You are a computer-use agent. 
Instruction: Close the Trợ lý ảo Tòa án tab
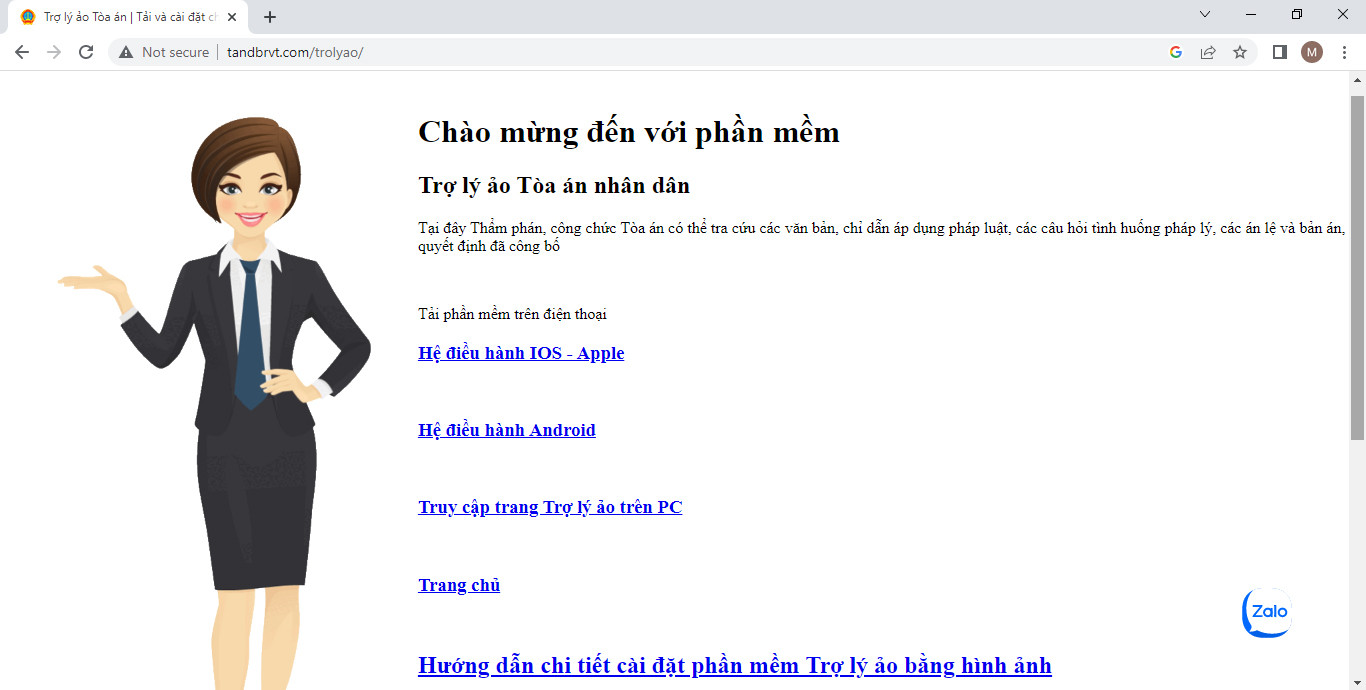(232, 17)
